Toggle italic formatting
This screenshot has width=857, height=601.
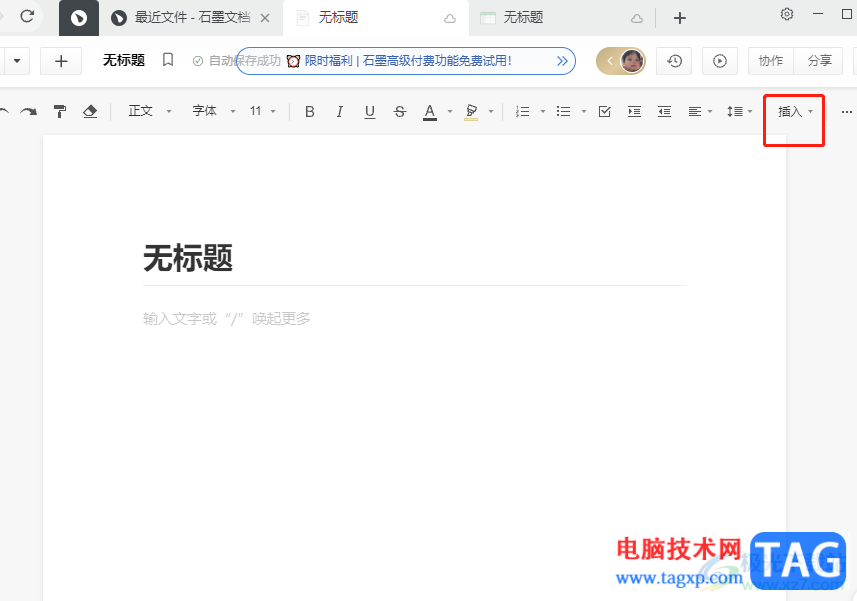tap(339, 111)
